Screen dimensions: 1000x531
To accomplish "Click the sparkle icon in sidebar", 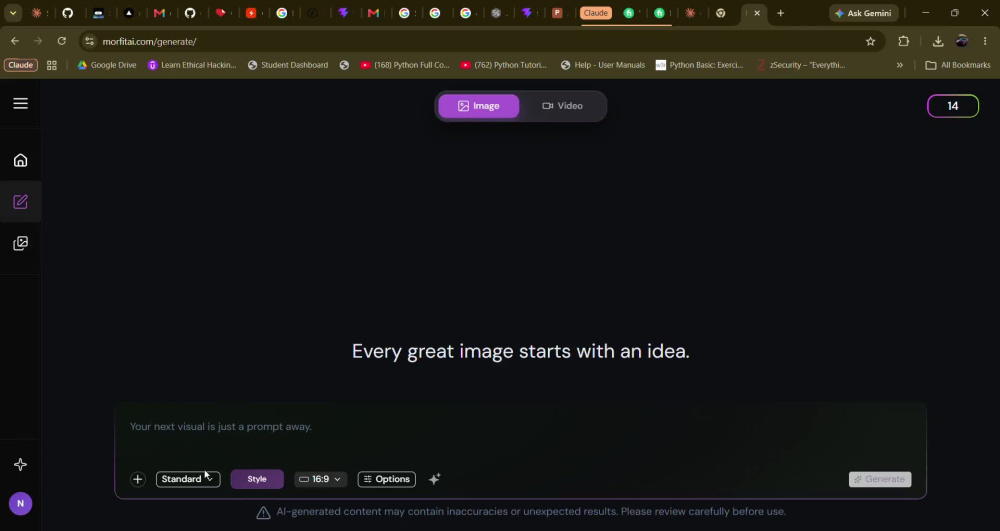I will 20,465.
